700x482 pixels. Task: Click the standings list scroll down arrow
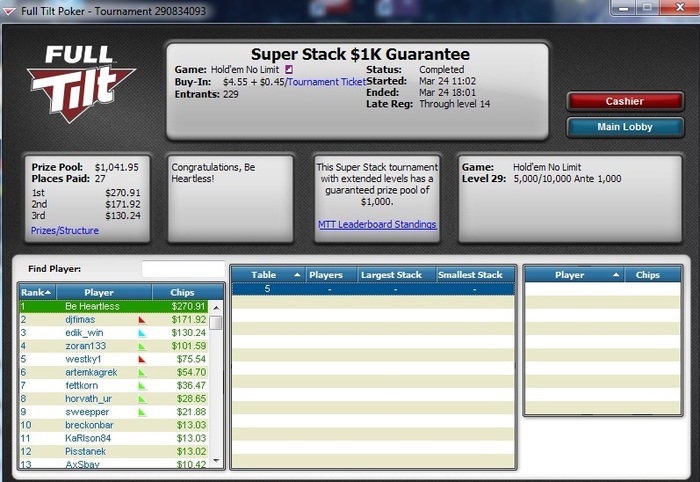pyautogui.click(x=216, y=460)
